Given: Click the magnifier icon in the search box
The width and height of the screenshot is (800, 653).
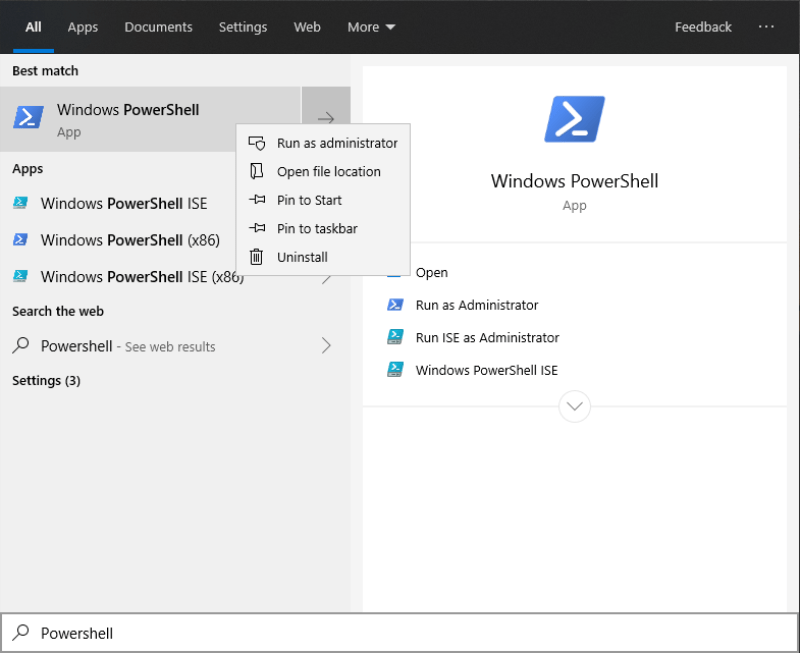Looking at the screenshot, I should 21,633.
